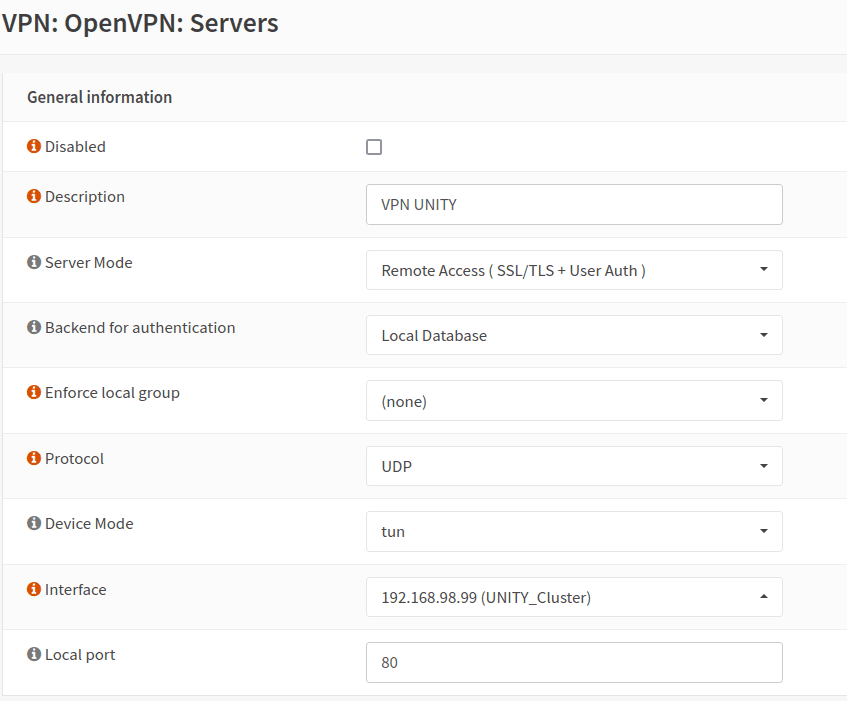Click the help icon next to Description

click(34, 197)
